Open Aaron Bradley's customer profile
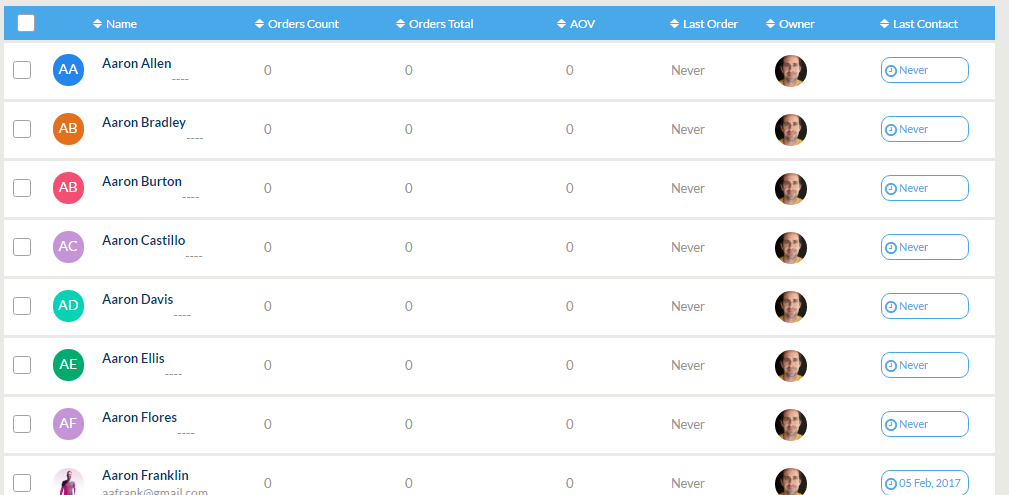The width and height of the screenshot is (1009, 495). pos(144,122)
